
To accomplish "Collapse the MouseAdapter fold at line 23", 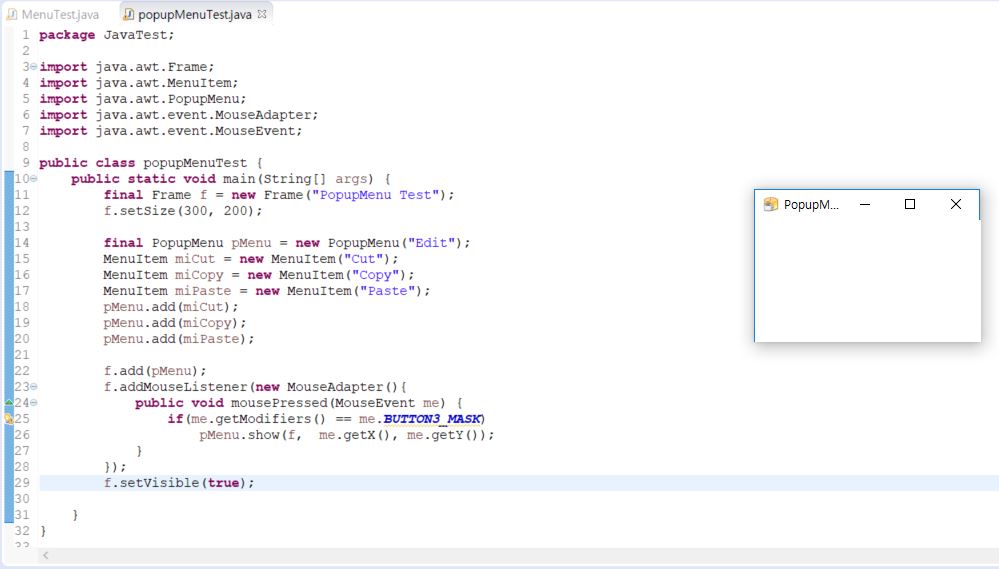I will coord(34,387).
